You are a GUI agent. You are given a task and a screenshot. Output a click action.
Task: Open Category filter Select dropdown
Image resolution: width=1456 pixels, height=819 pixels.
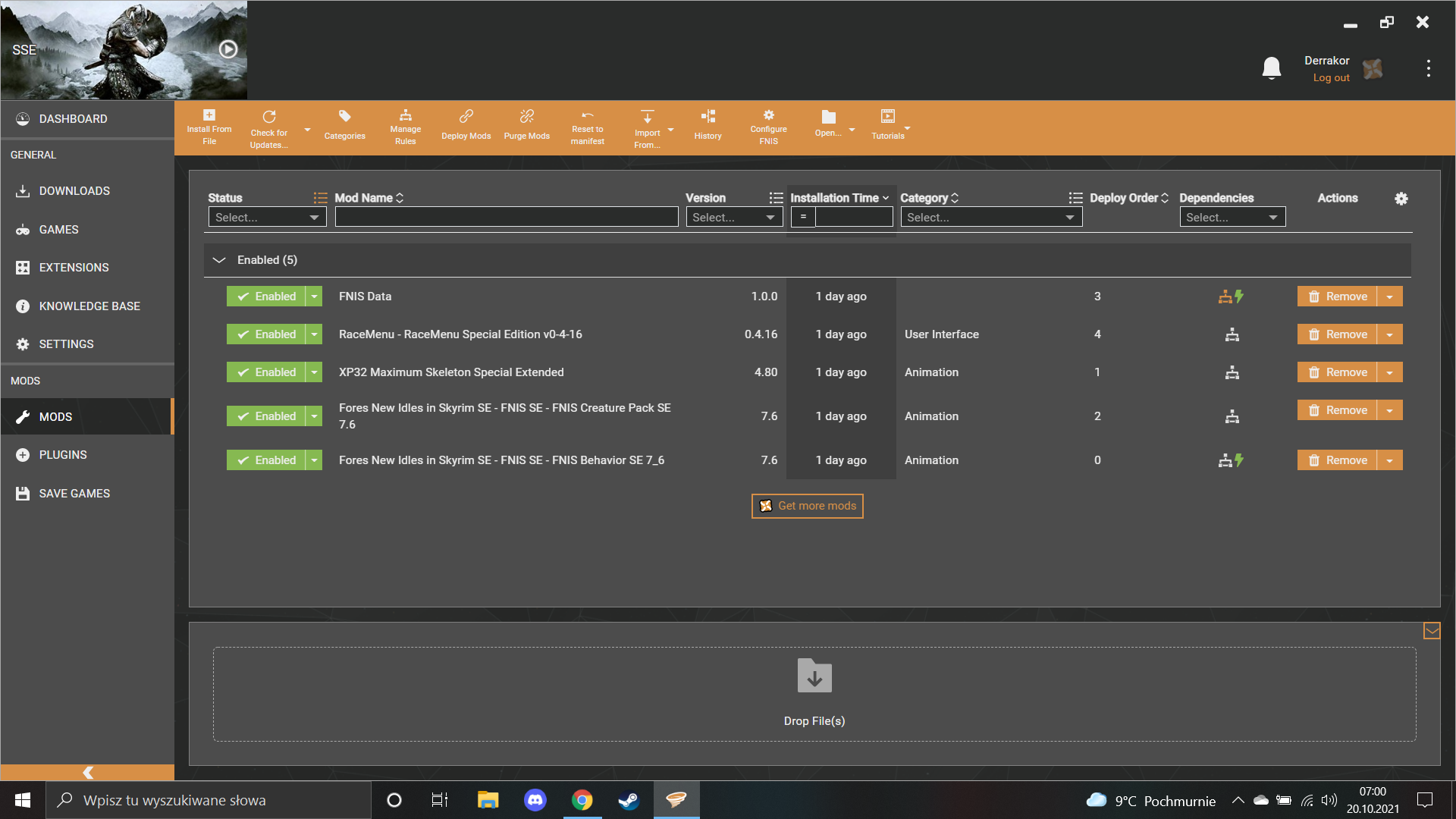point(991,218)
